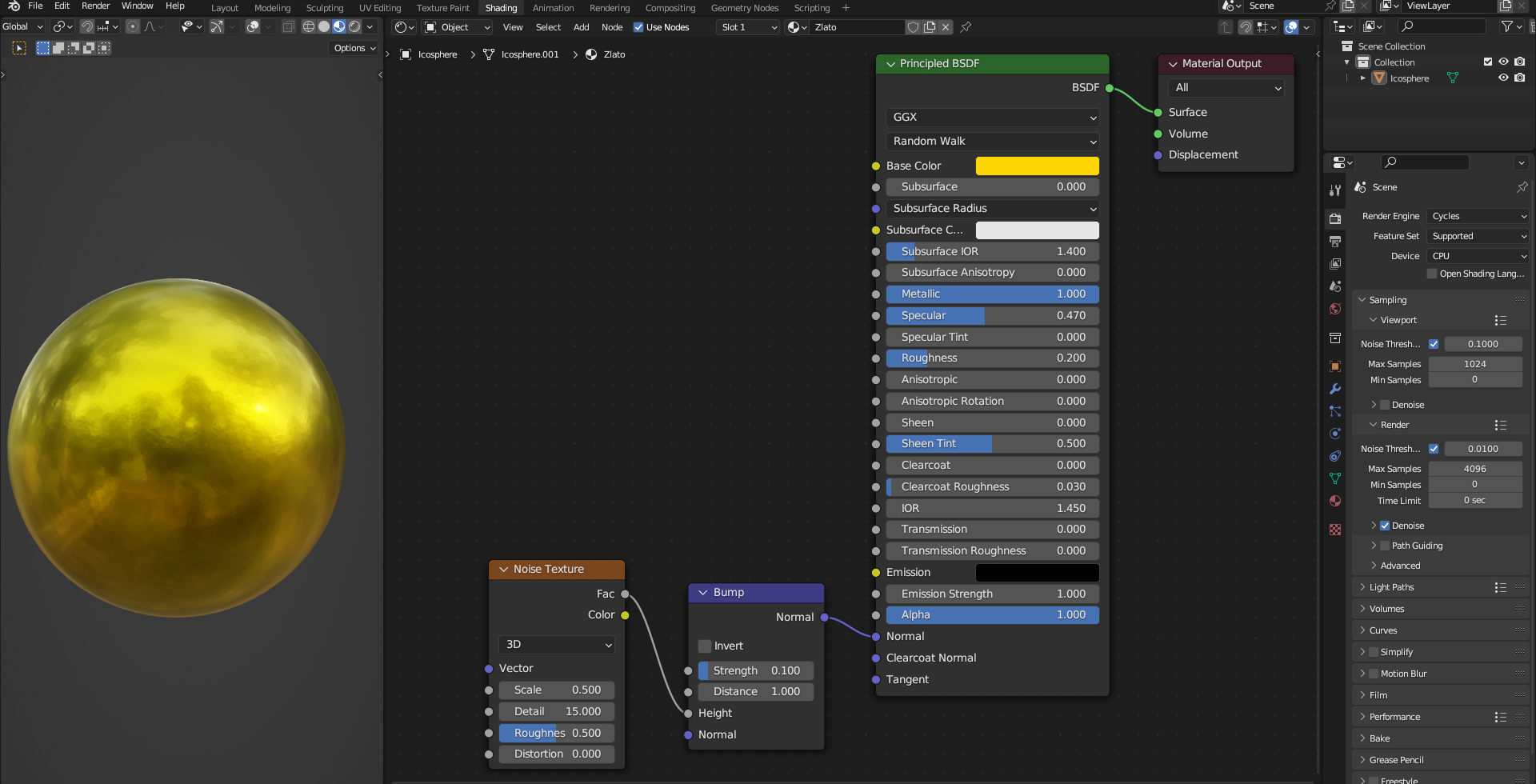1536x784 pixels.
Task: Open the Add menu in node editor
Action: click(x=581, y=27)
